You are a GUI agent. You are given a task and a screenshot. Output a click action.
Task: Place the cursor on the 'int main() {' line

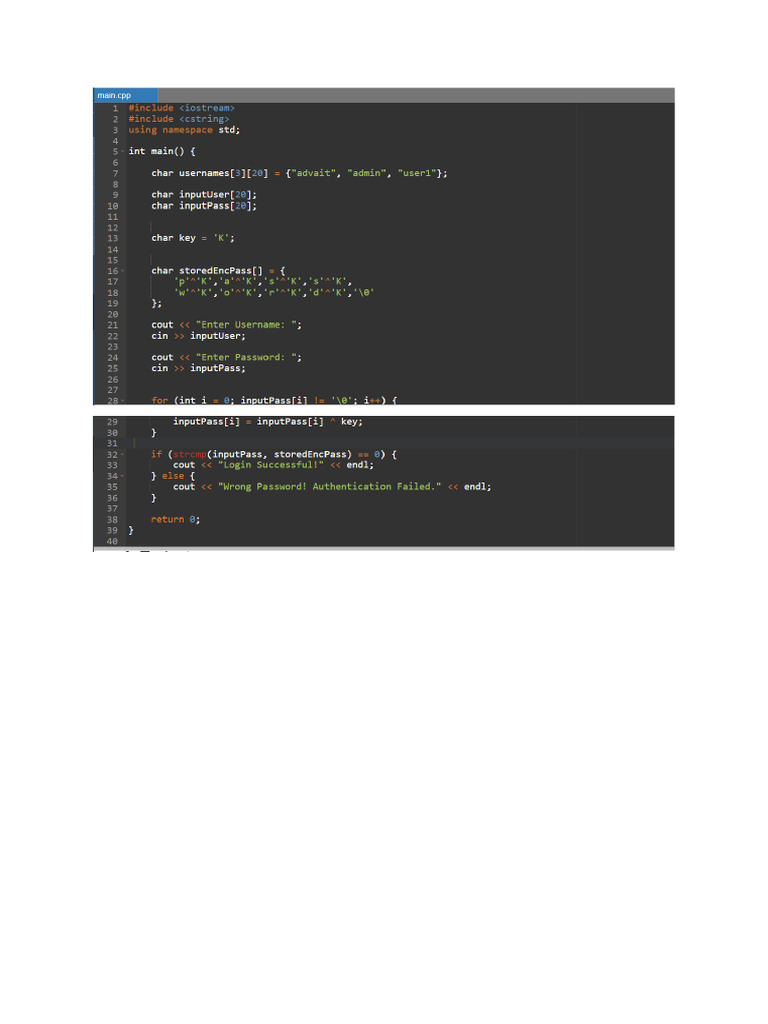162,152
